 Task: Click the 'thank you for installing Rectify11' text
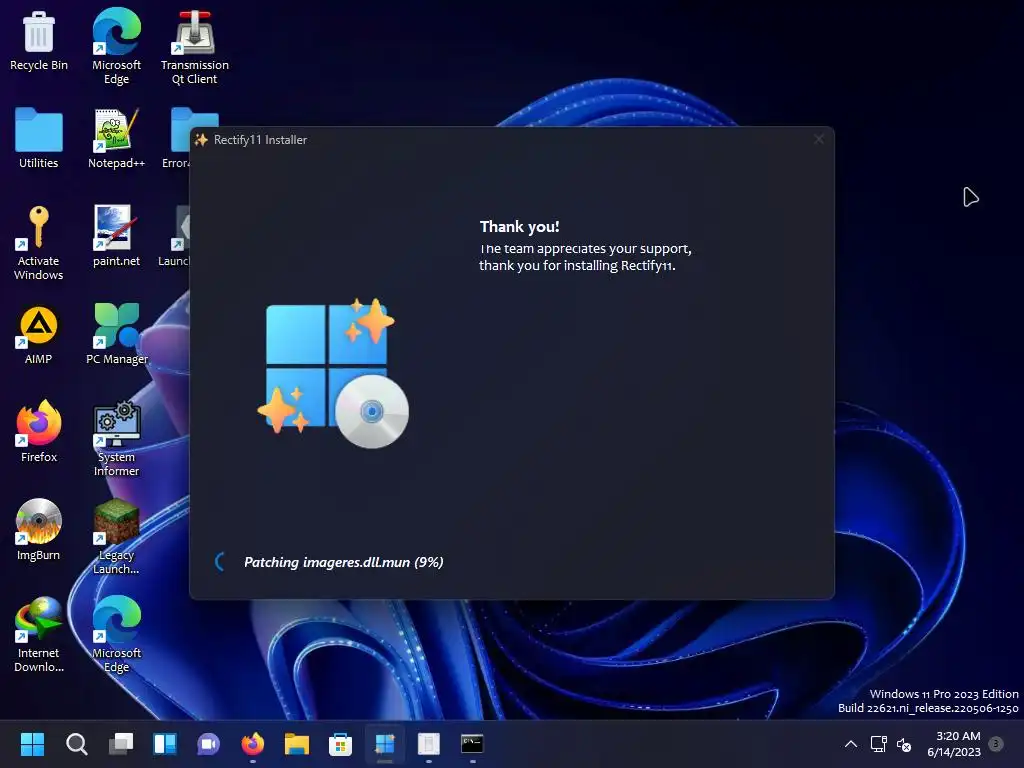tap(577, 265)
